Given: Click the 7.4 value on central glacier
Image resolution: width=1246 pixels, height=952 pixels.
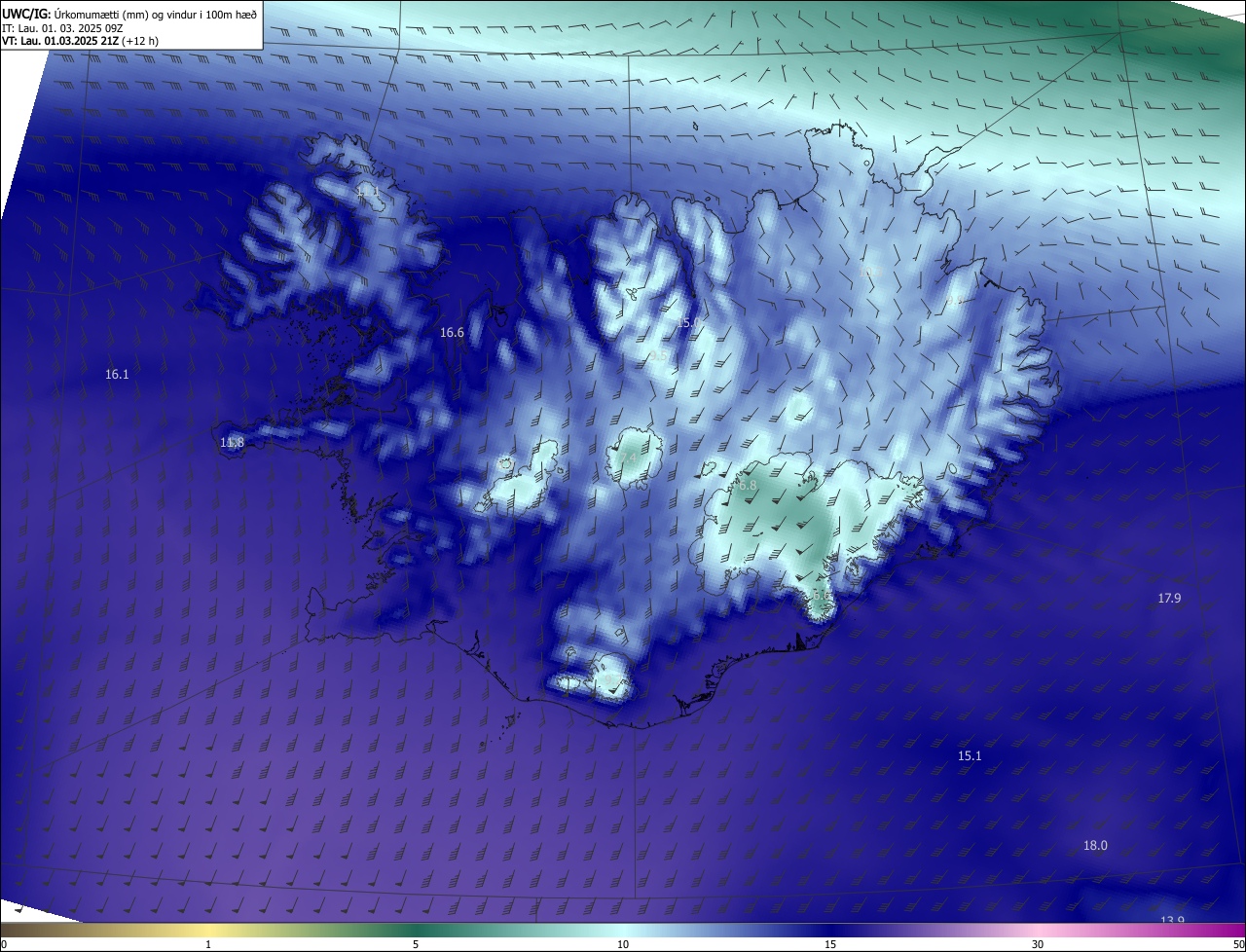Looking at the screenshot, I should pos(627,458).
